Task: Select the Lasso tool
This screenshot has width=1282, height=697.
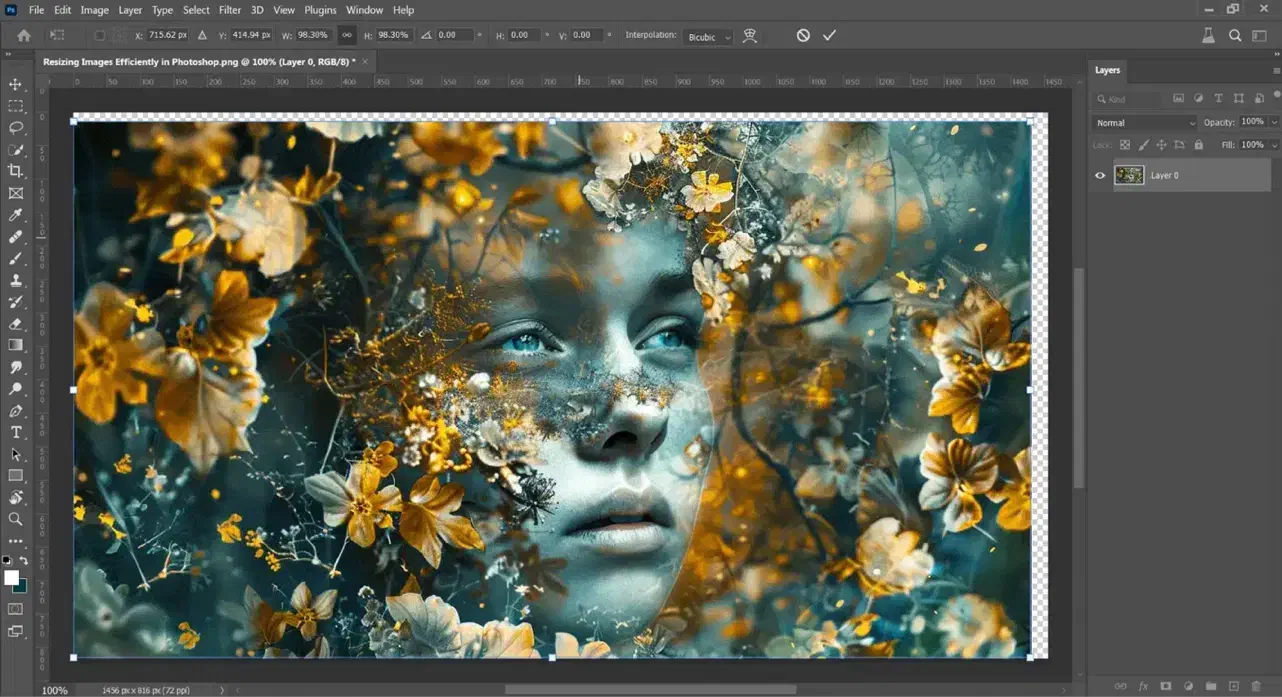Action: pos(16,128)
